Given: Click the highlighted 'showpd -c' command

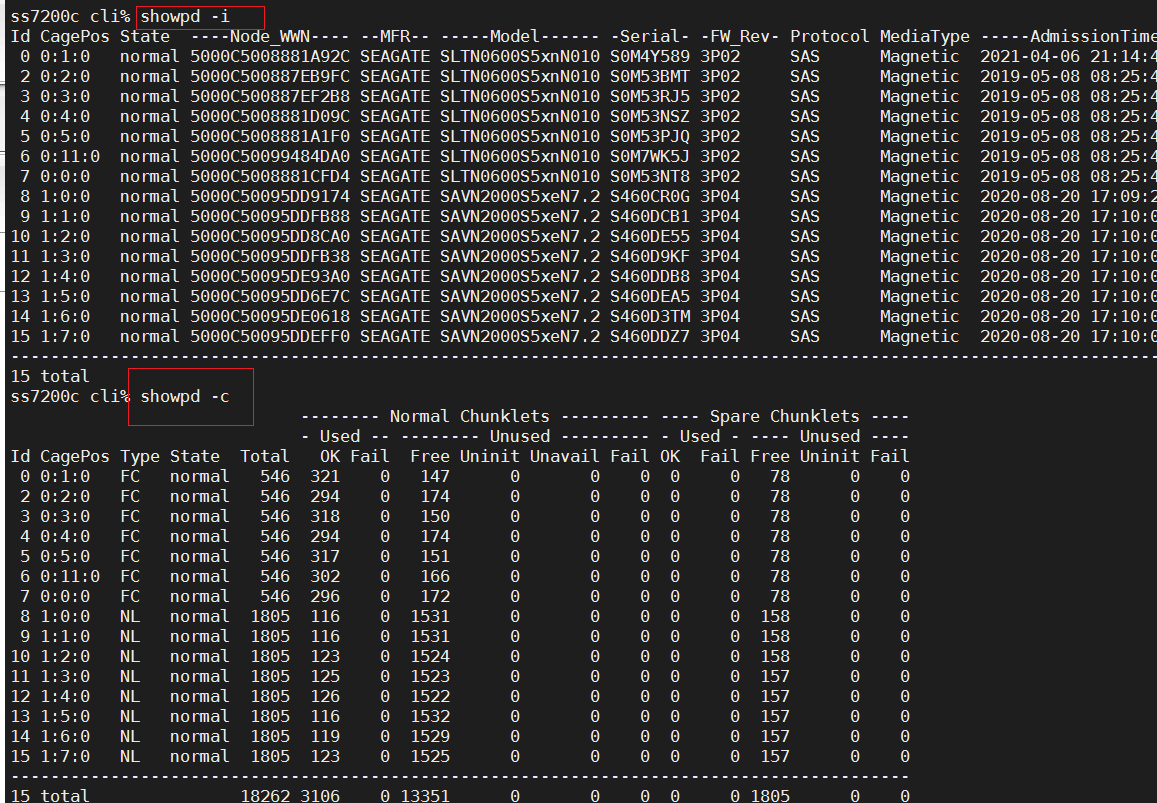Looking at the screenshot, I should [x=185, y=397].
